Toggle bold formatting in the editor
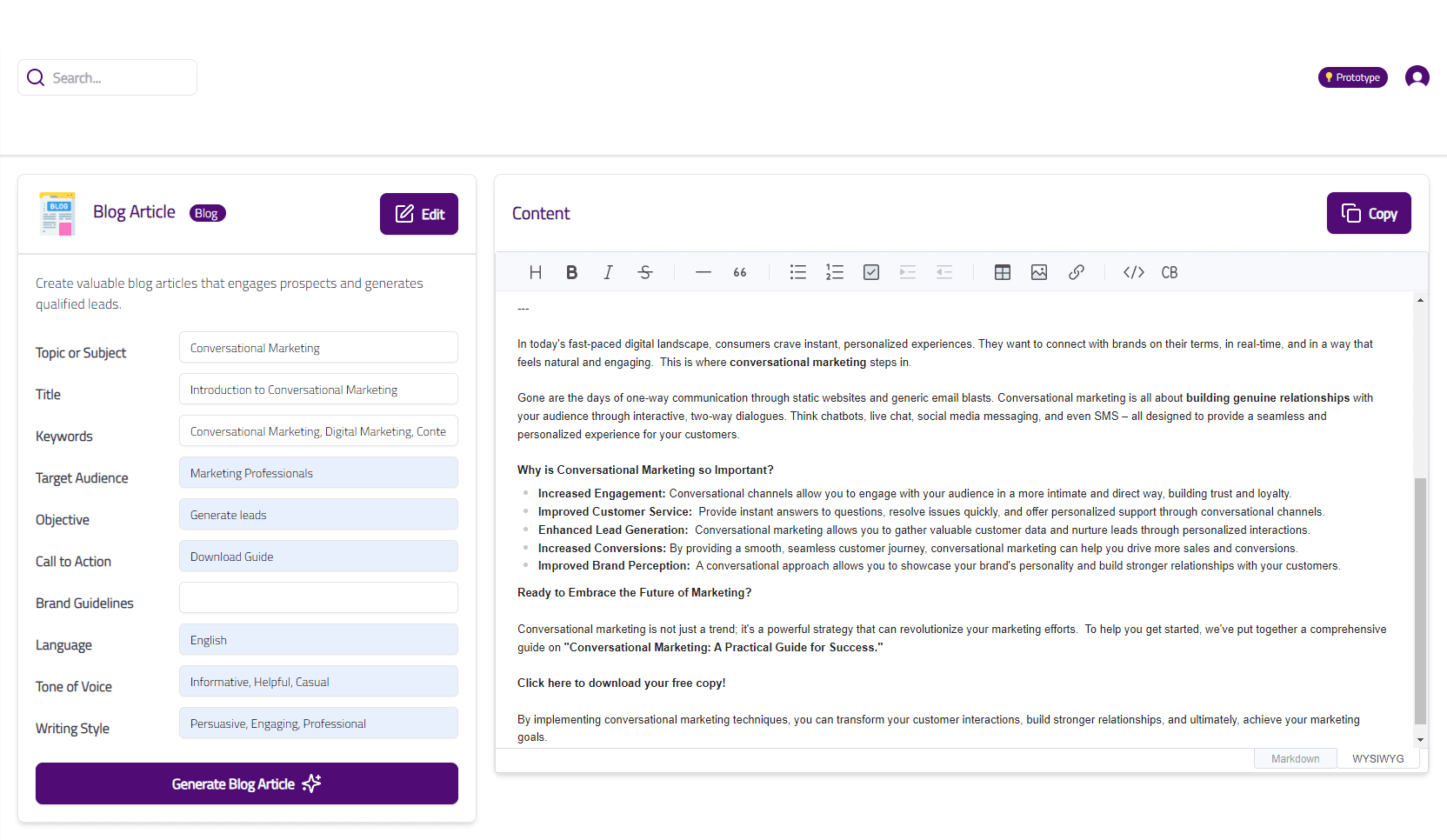 (x=571, y=272)
